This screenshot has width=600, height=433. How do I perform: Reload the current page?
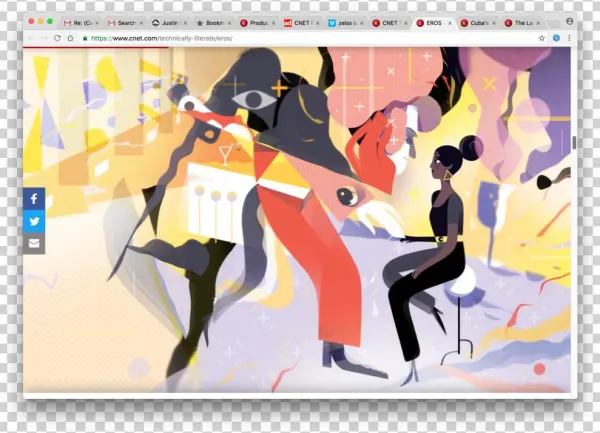(57, 38)
